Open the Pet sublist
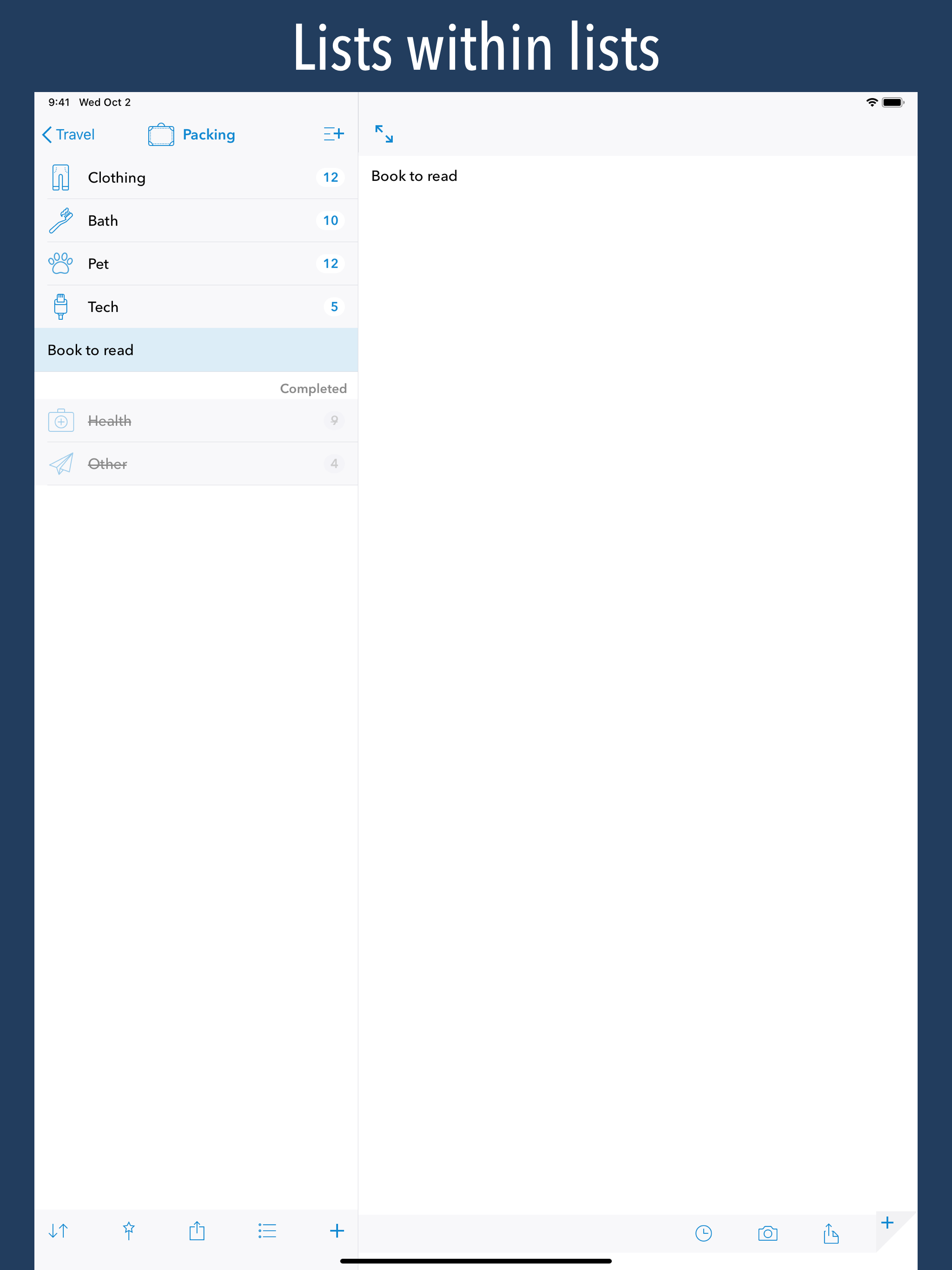This screenshot has height=1270, width=952. coord(196,264)
